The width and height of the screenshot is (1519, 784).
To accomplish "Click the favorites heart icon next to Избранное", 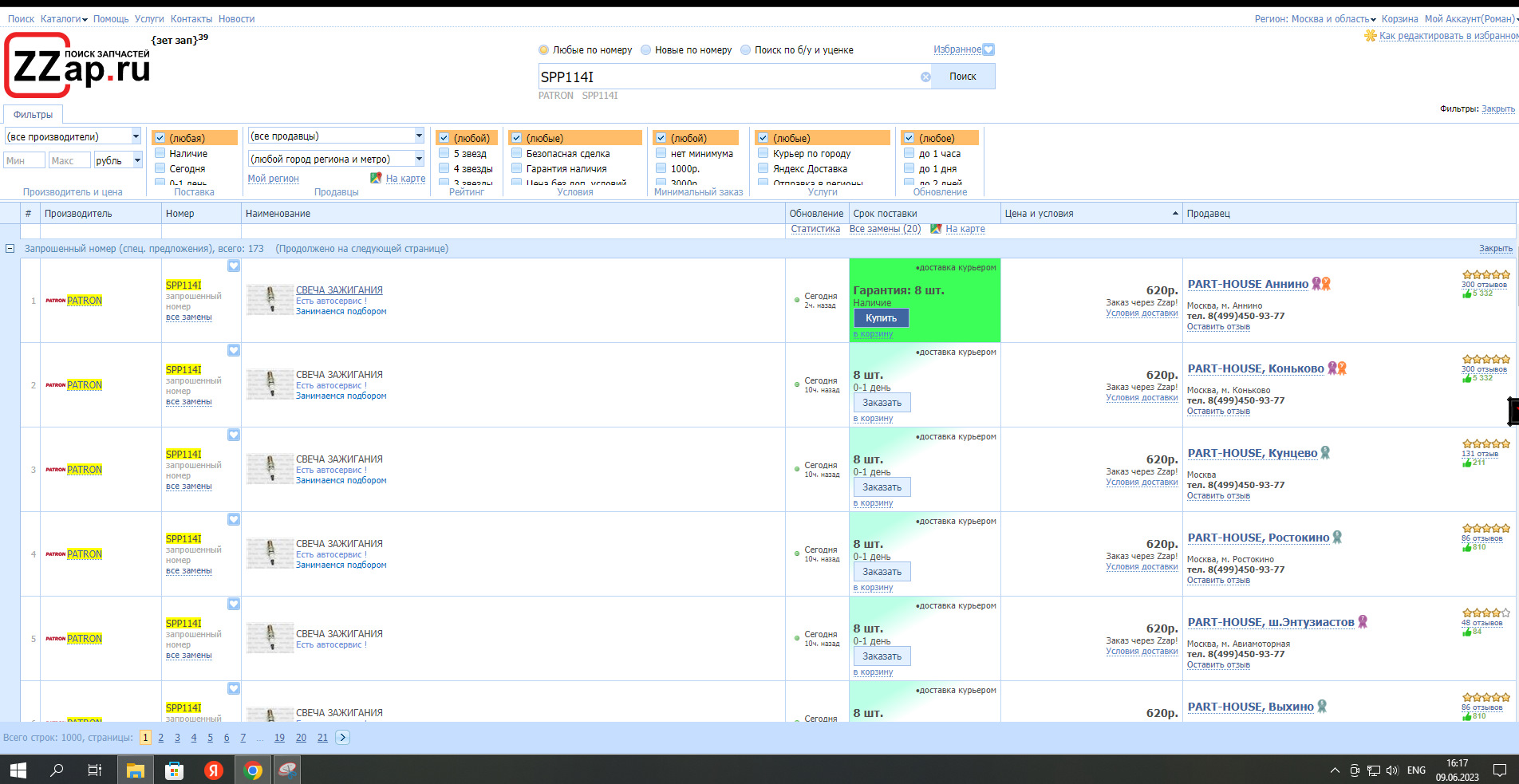I will tap(989, 49).
